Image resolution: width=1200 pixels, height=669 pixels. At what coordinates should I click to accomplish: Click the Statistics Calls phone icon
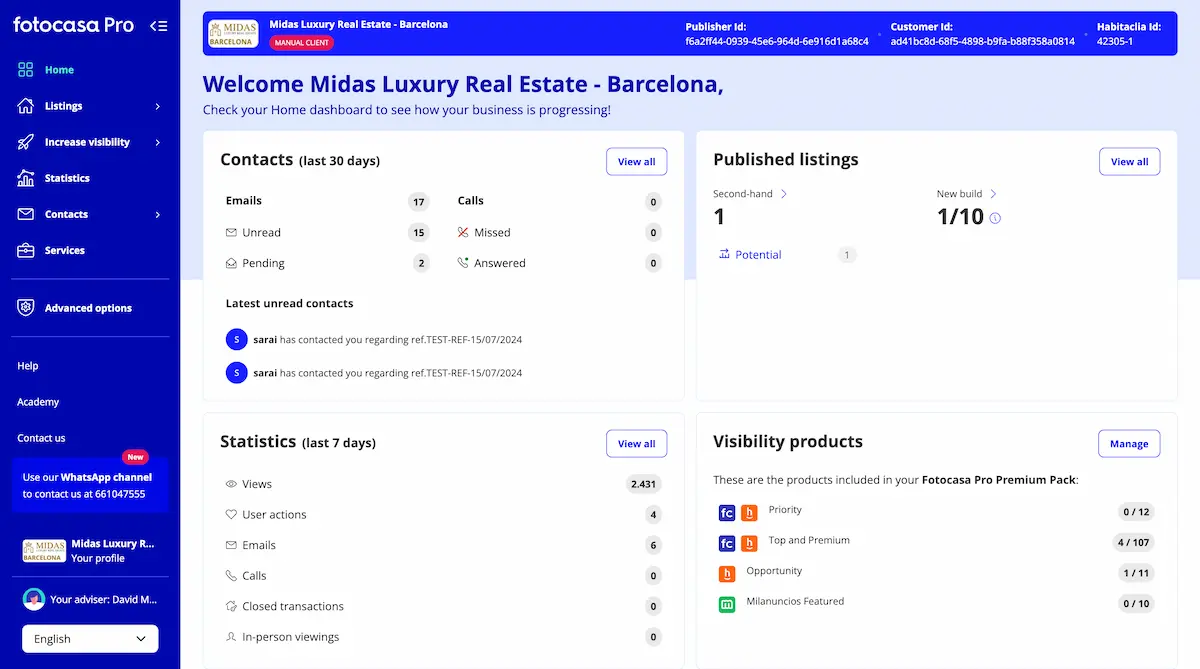pyautogui.click(x=232, y=576)
